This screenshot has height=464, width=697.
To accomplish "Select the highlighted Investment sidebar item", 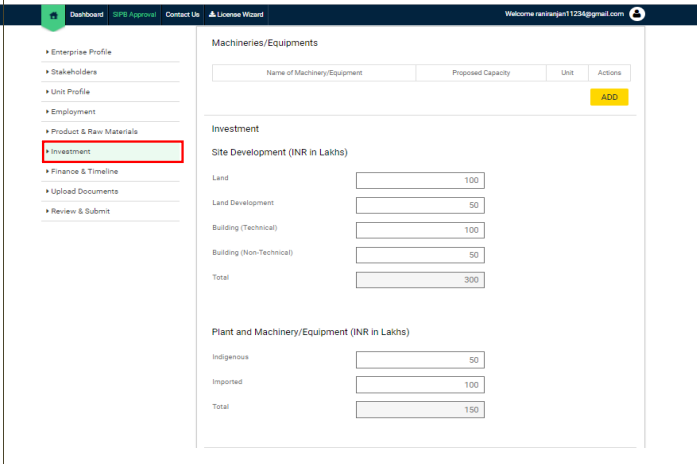I will tap(112, 151).
